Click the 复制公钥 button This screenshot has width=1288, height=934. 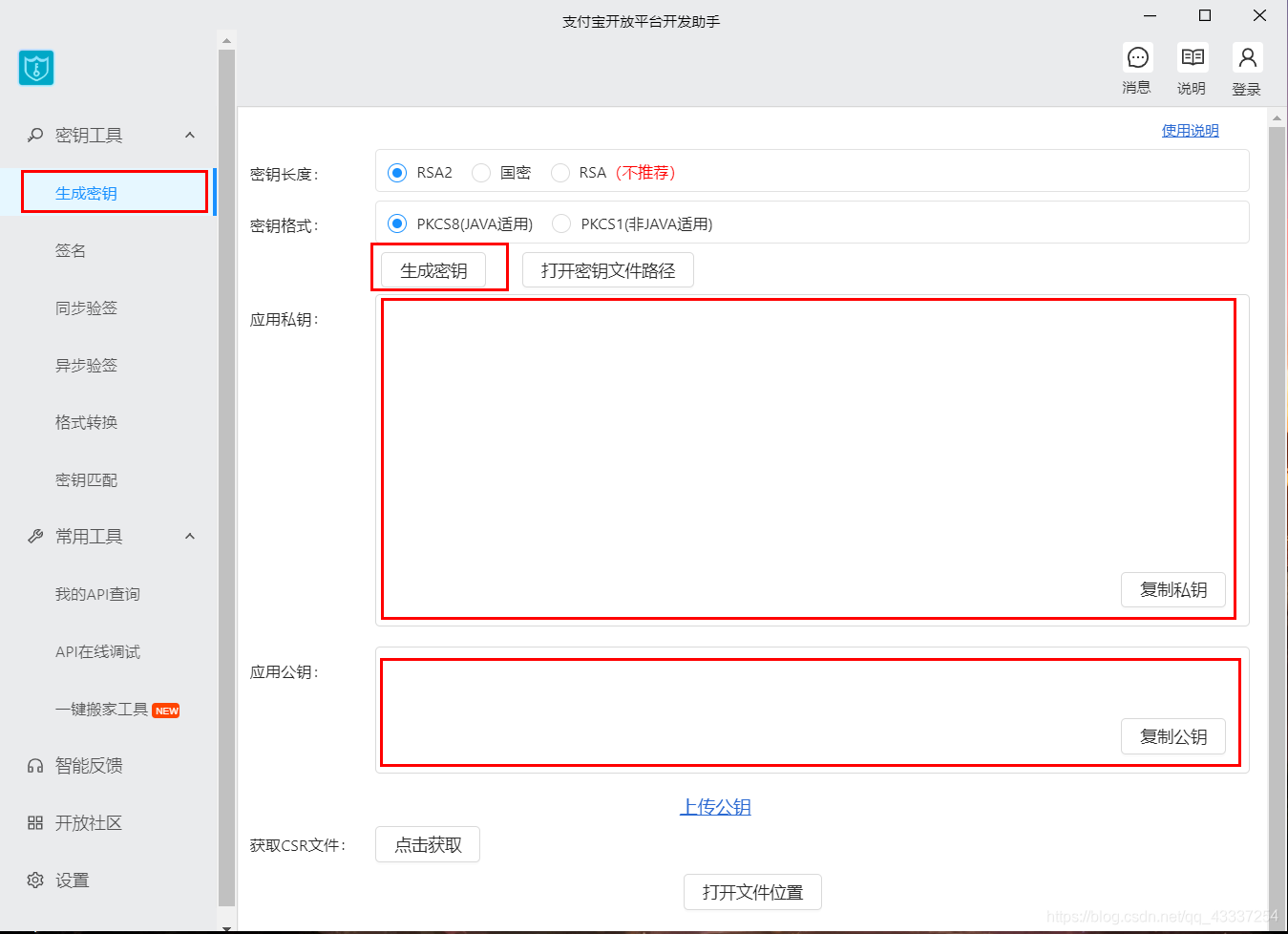pos(1173,736)
